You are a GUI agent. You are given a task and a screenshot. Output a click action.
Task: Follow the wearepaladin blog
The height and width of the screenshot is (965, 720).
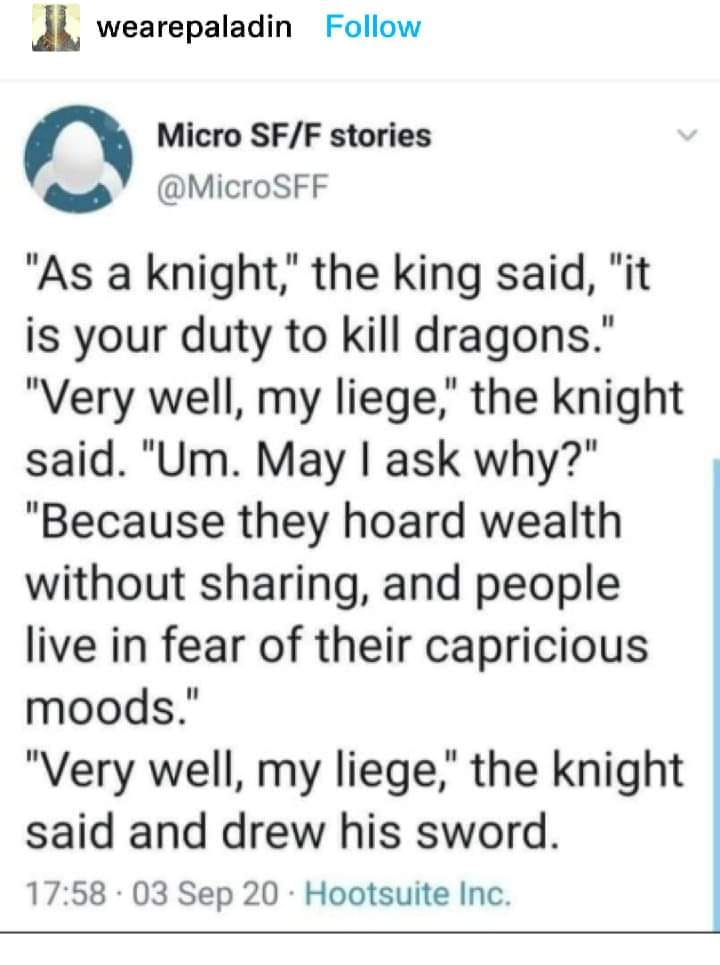[x=373, y=27]
